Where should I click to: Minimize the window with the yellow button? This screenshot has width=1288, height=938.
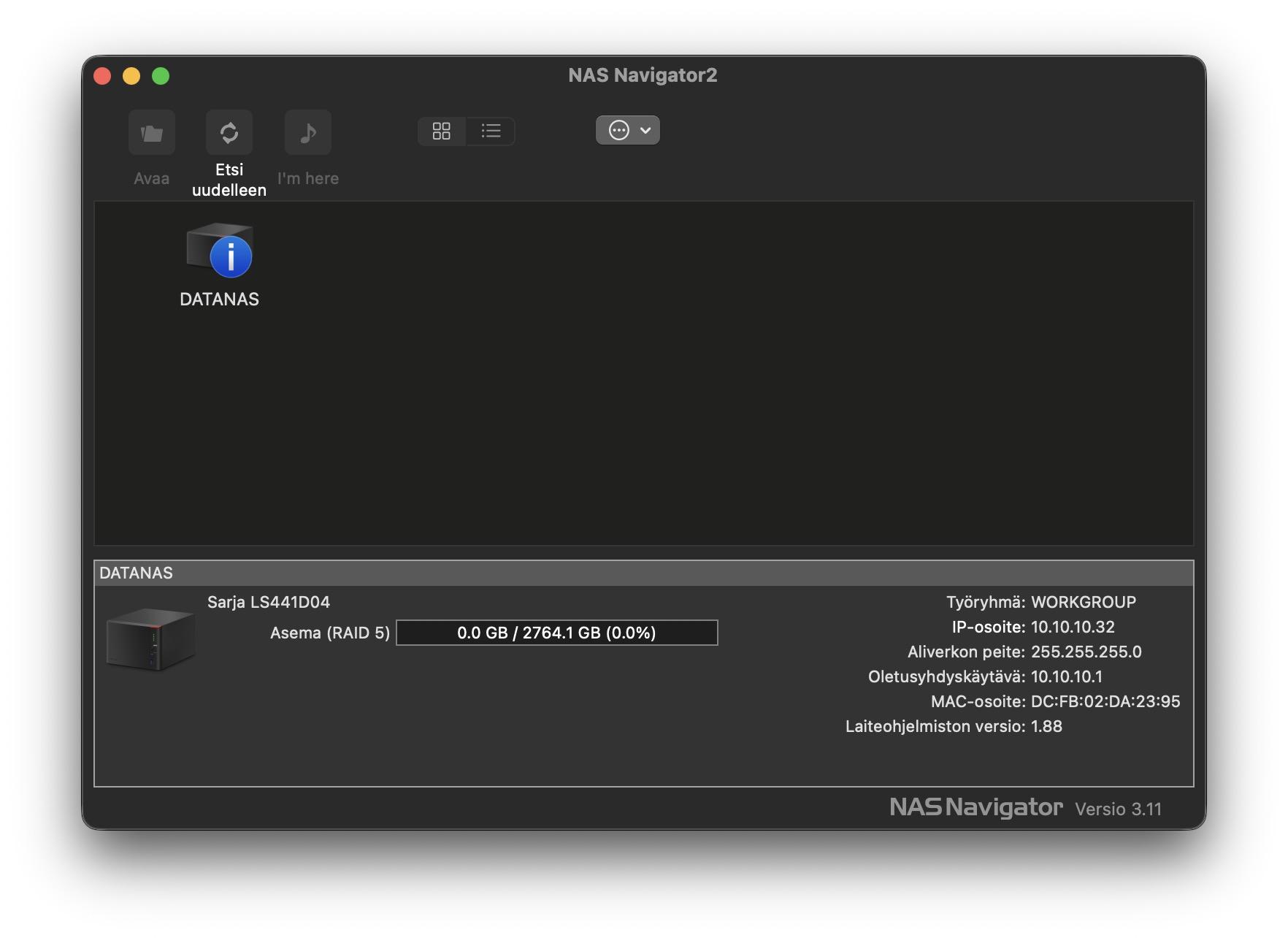coord(131,76)
